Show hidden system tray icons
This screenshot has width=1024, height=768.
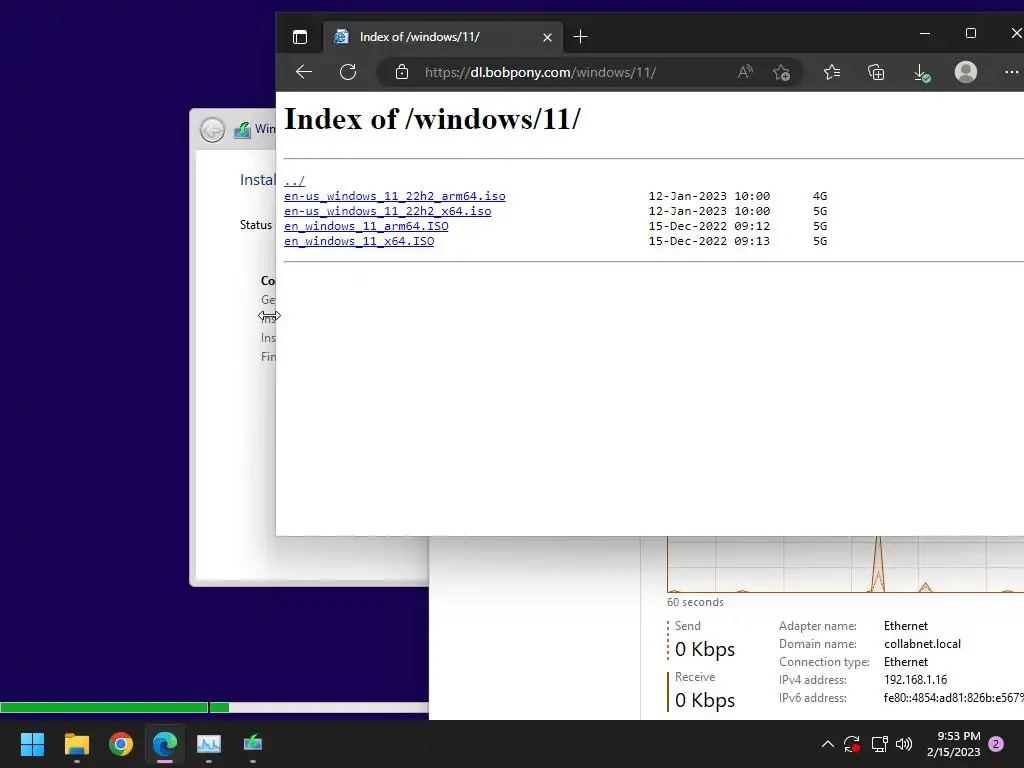click(x=827, y=744)
